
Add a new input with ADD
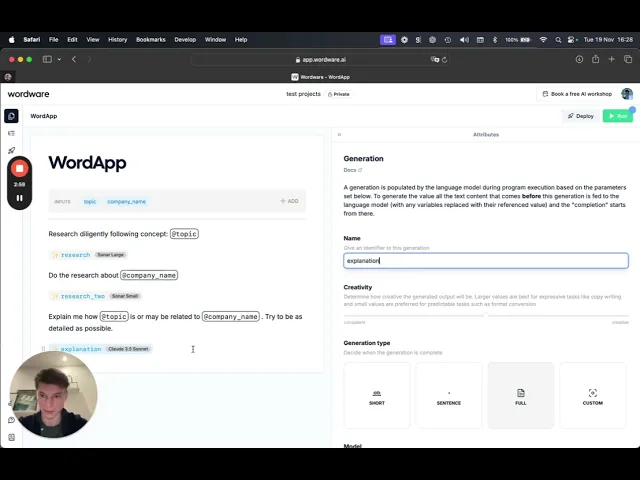(289, 201)
